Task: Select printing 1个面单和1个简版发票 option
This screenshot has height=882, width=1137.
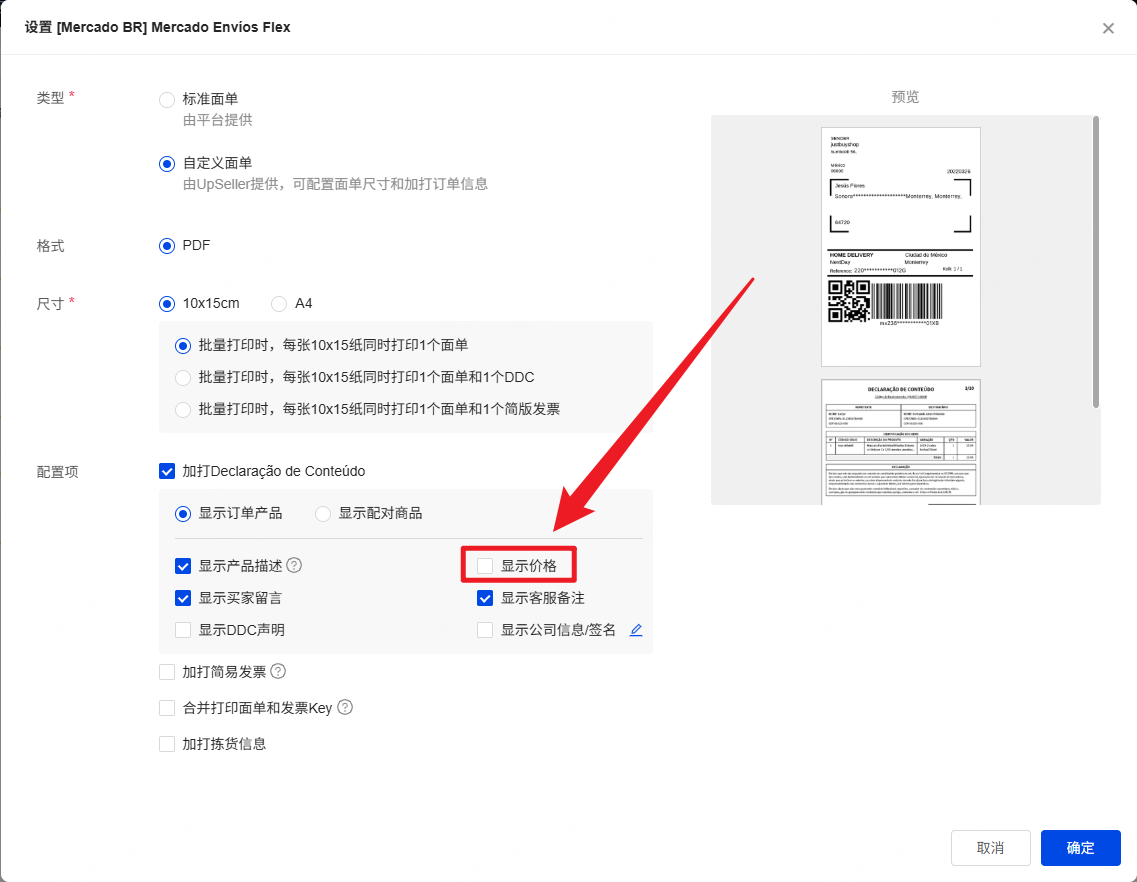Action: tap(183, 409)
